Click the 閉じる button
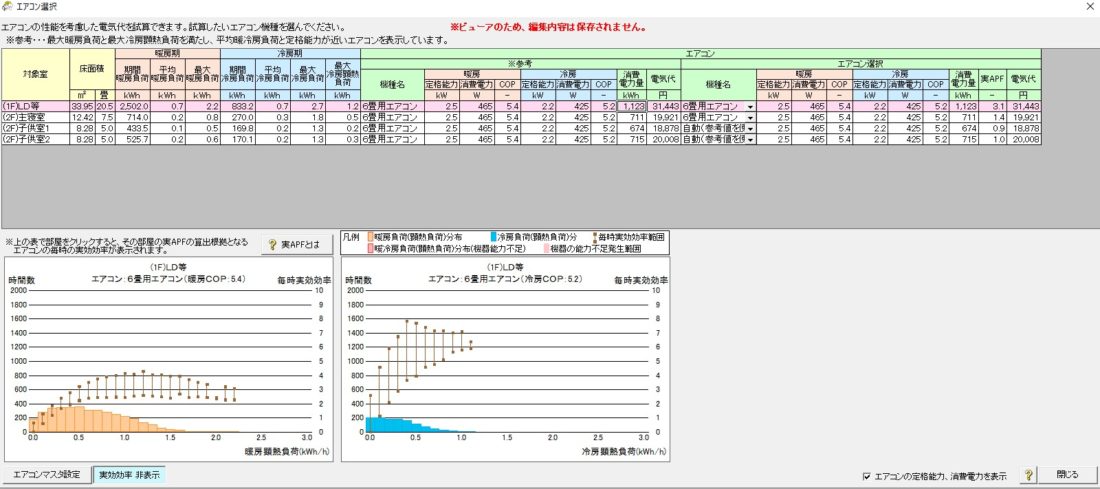Screen dimensions: 1100x489 [x=1067, y=474]
